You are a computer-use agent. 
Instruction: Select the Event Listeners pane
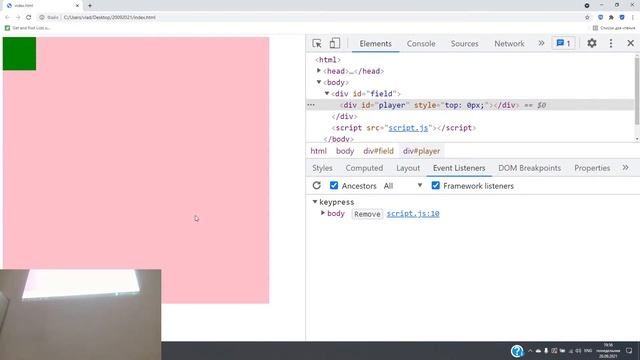point(459,168)
